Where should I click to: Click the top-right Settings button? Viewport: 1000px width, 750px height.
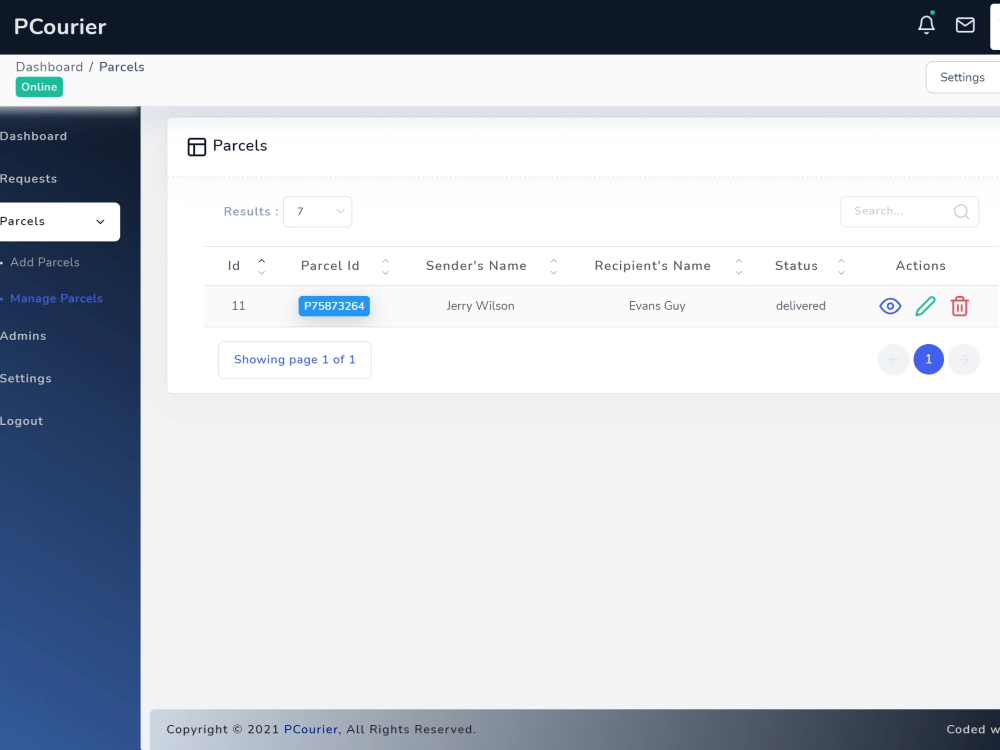click(962, 77)
